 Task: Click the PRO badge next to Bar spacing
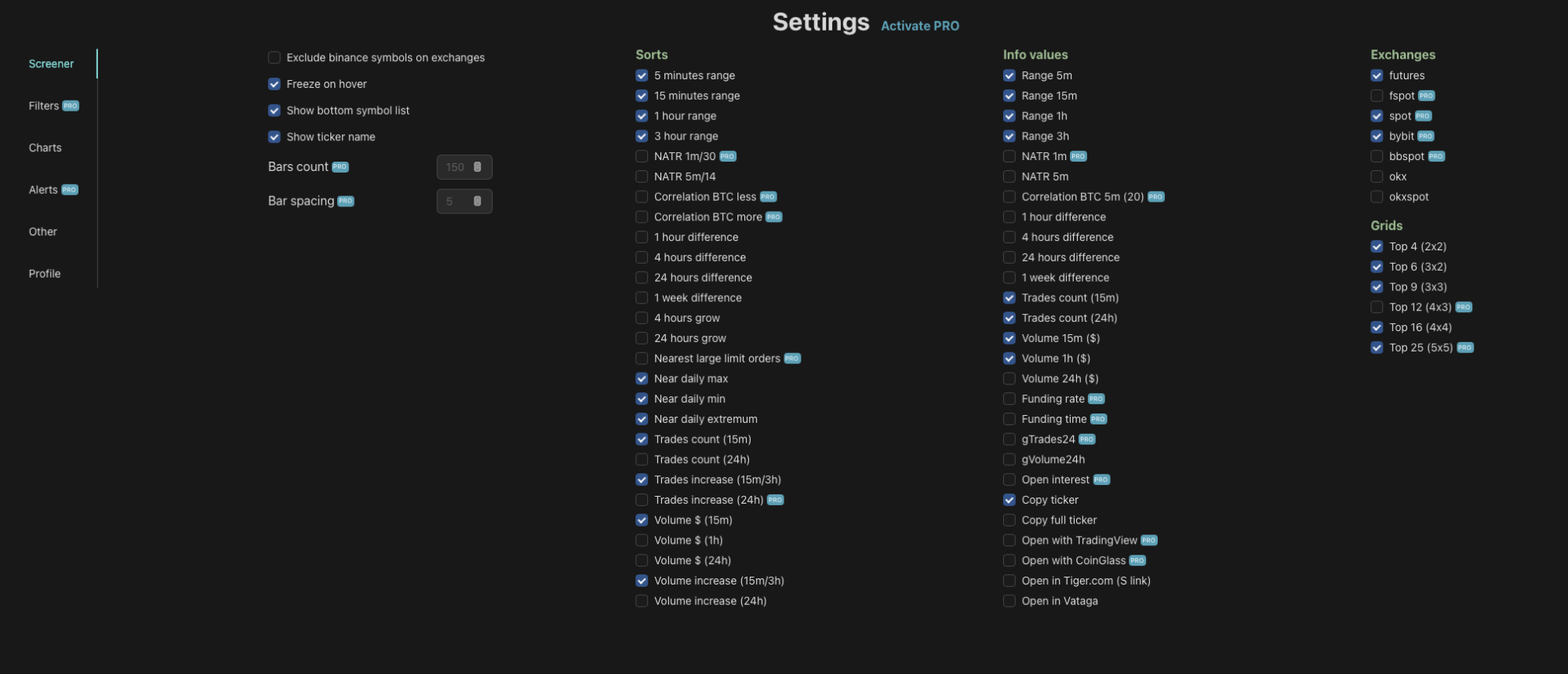click(346, 202)
